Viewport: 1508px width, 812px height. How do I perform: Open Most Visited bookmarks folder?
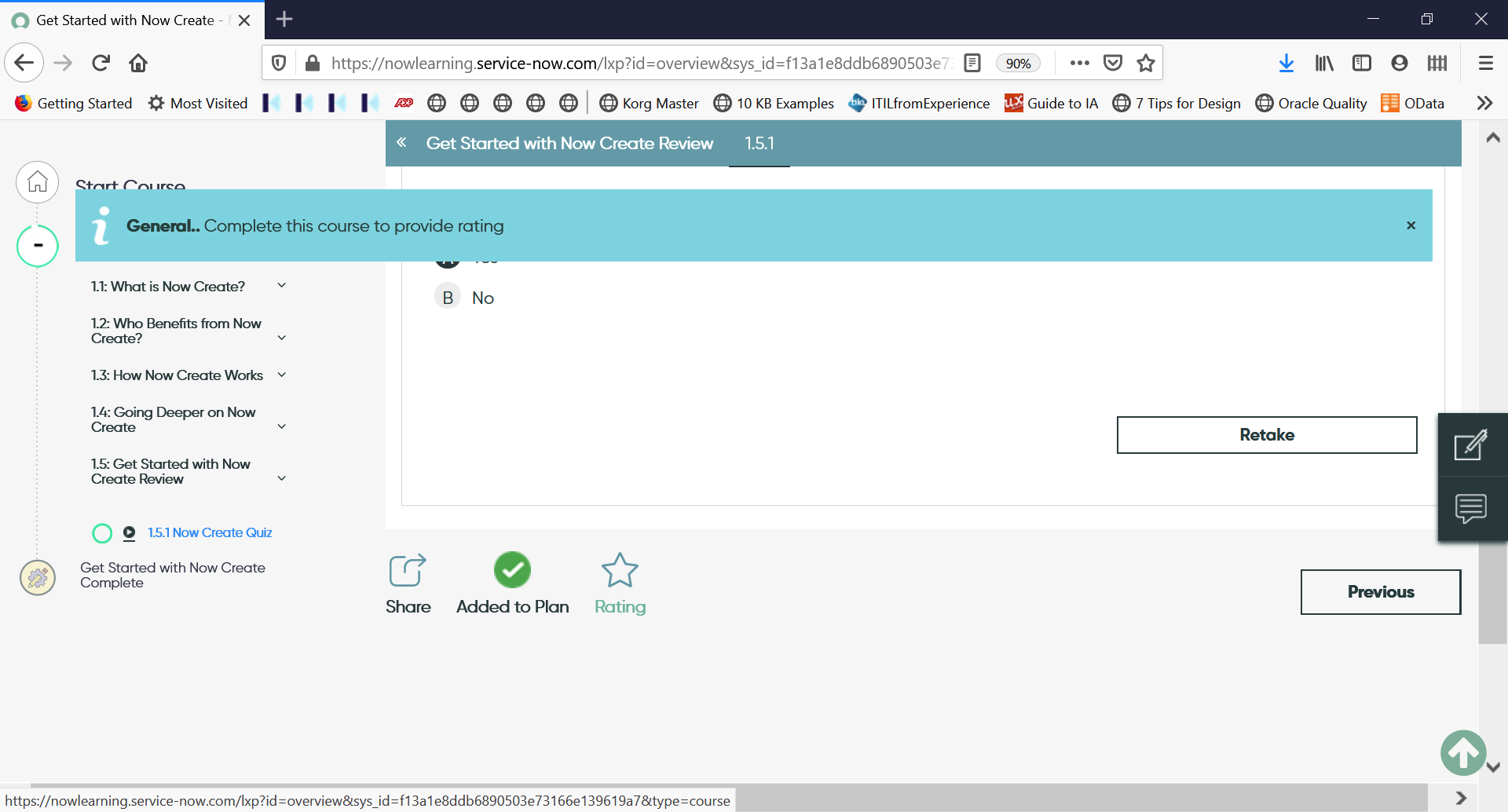pos(198,103)
